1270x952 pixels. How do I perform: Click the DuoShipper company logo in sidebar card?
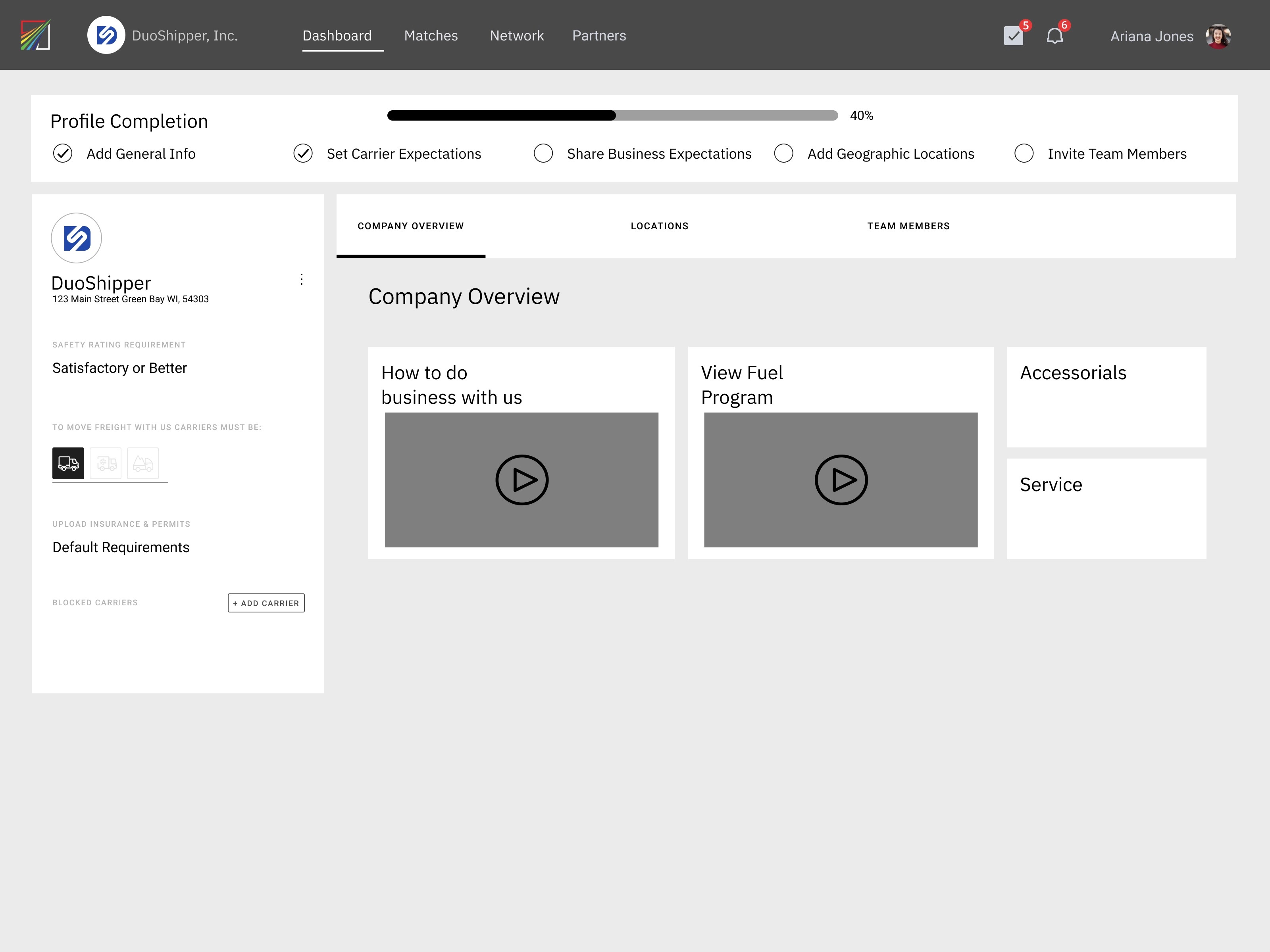click(76, 238)
